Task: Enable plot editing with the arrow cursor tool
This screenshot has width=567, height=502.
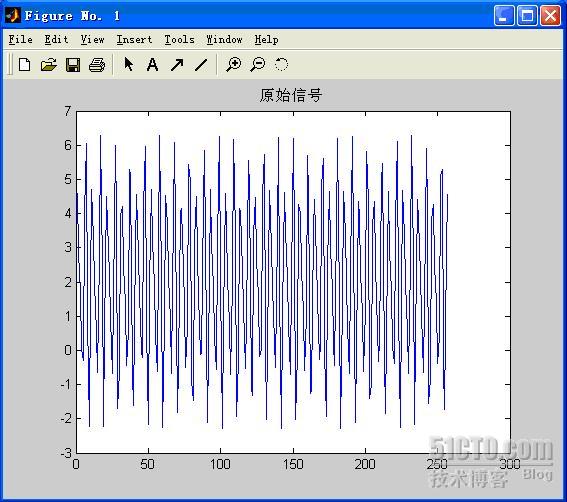Action: coord(128,64)
